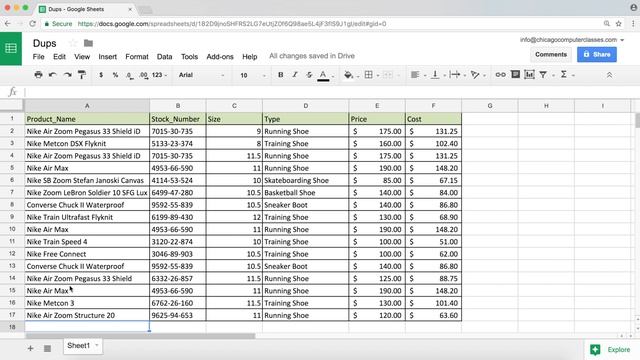Click the Print icon in toolbar
Screen dimensions: 640x360
click(x=38, y=75)
